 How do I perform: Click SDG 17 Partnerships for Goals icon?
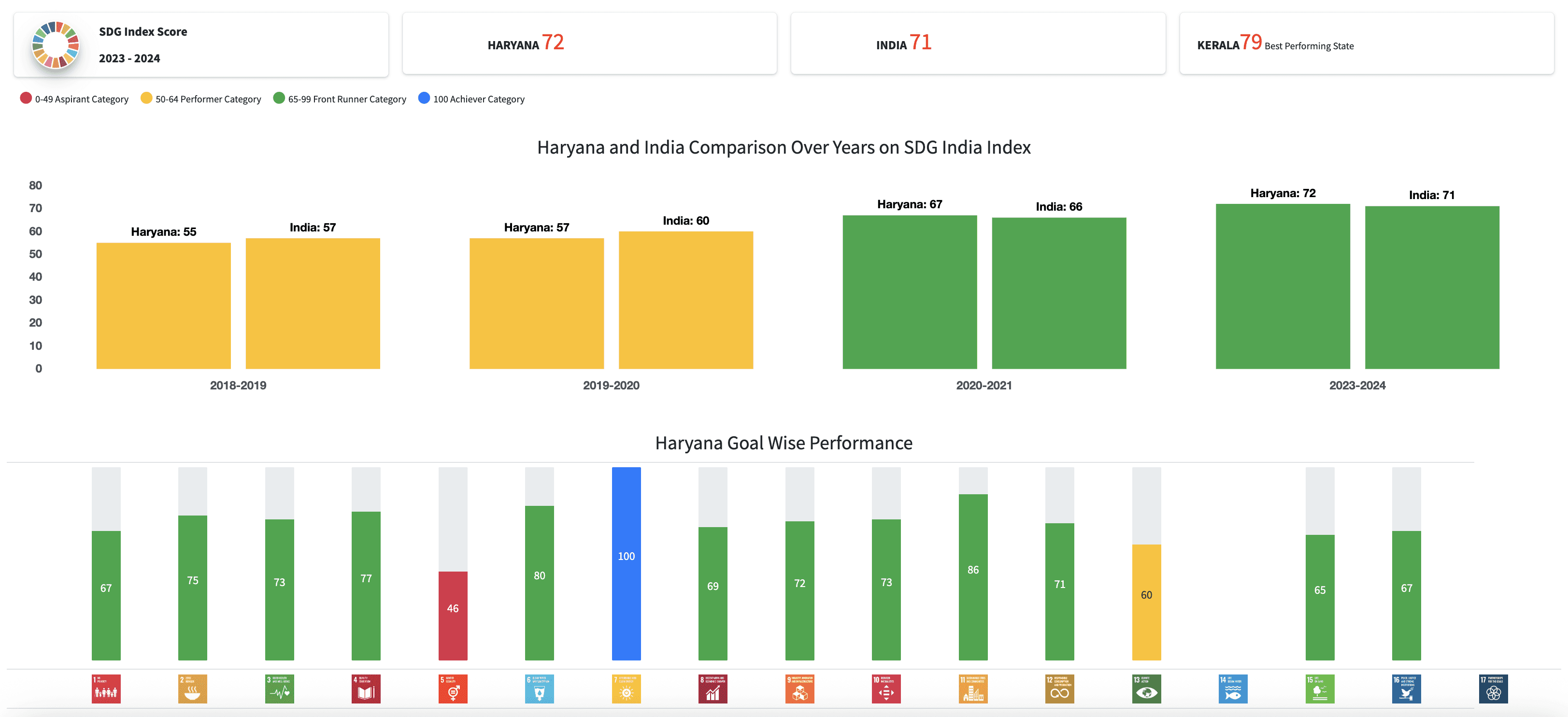click(x=1493, y=688)
